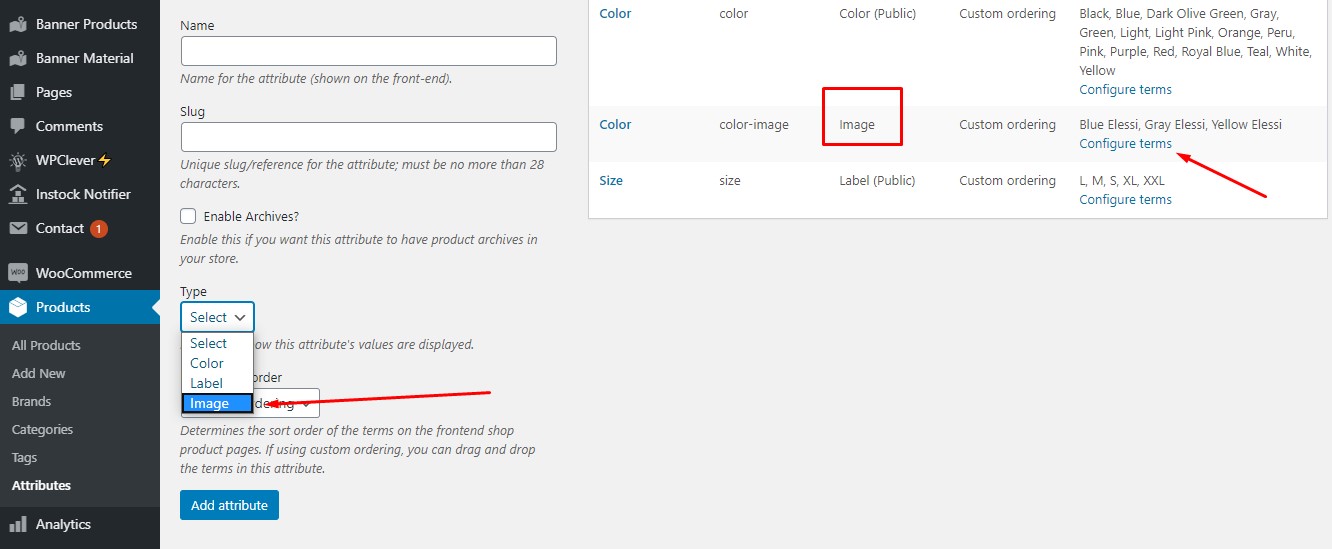Viewport: 1332px width, 549px height.
Task: Open the Size attribute link
Action: (611, 181)
